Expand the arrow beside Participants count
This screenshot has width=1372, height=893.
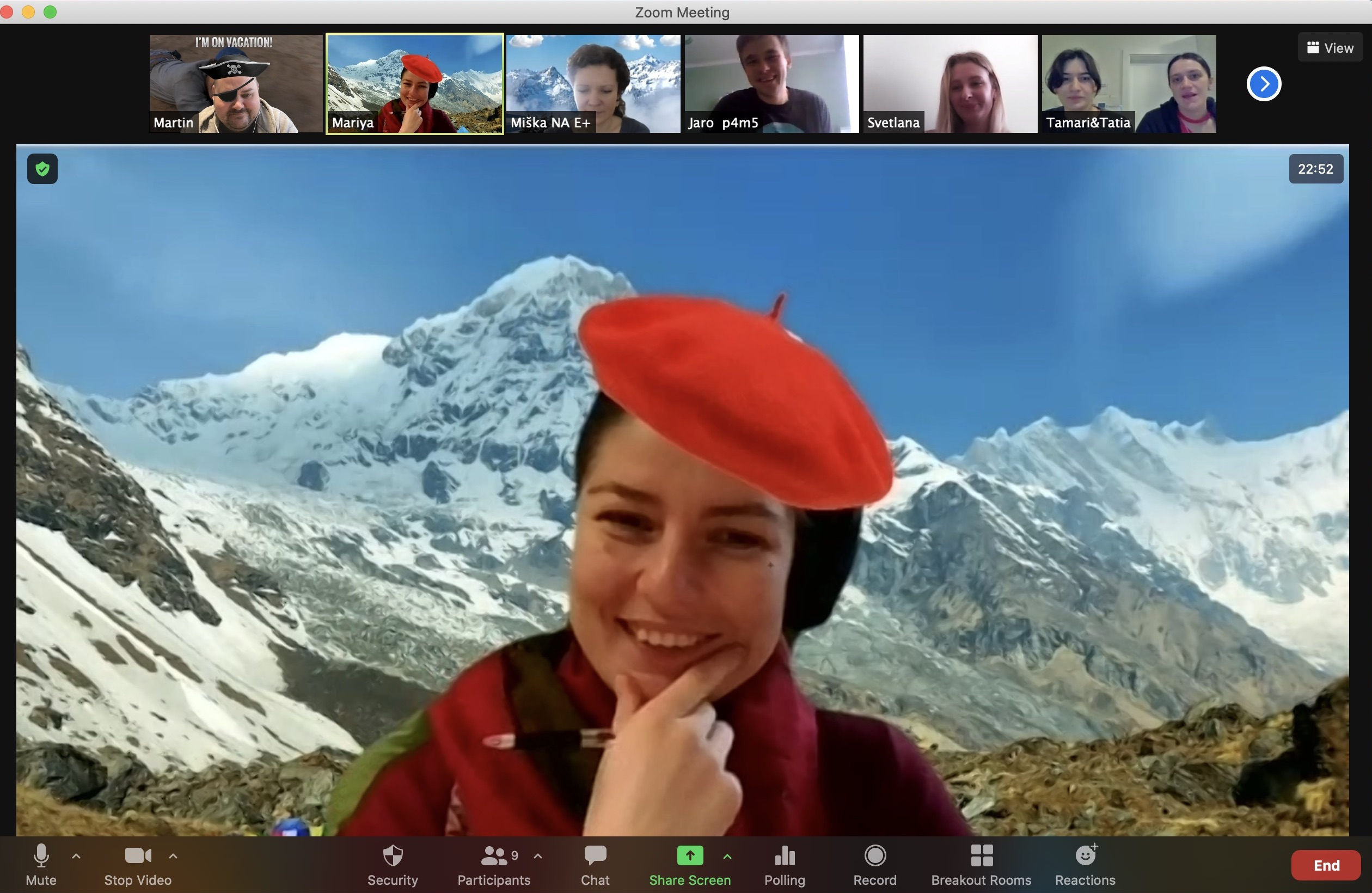538,856
